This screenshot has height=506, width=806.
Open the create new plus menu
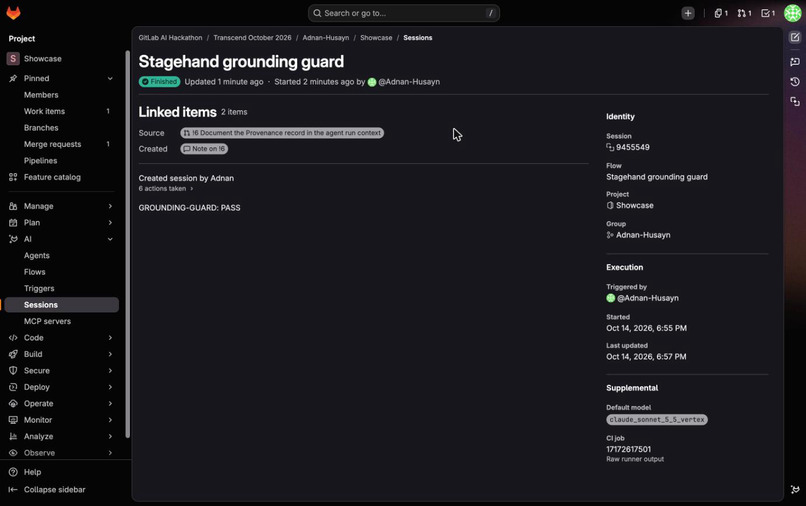click(688, 13)
